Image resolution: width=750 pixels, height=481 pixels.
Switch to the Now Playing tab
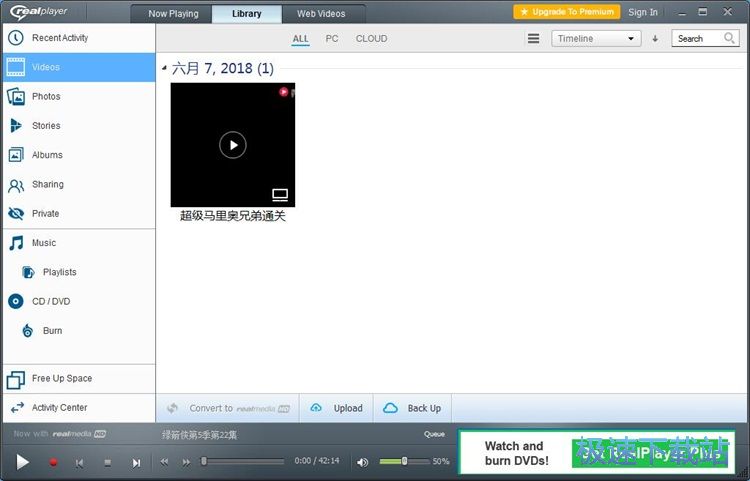coord(173,14)
